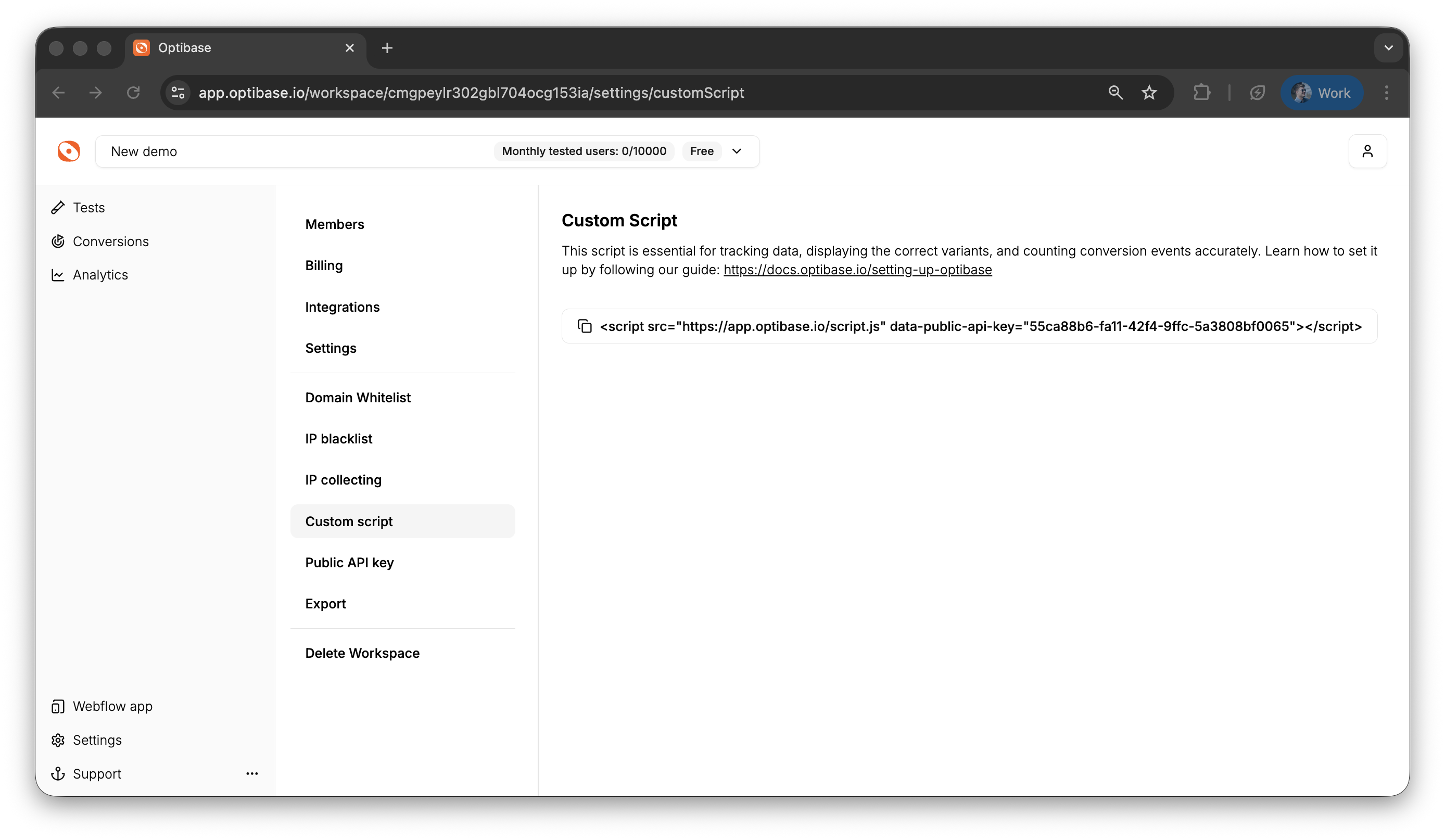The image size is (1445, 840).
Task: Bookmark this page with the star
Action: click(1148, 93)
